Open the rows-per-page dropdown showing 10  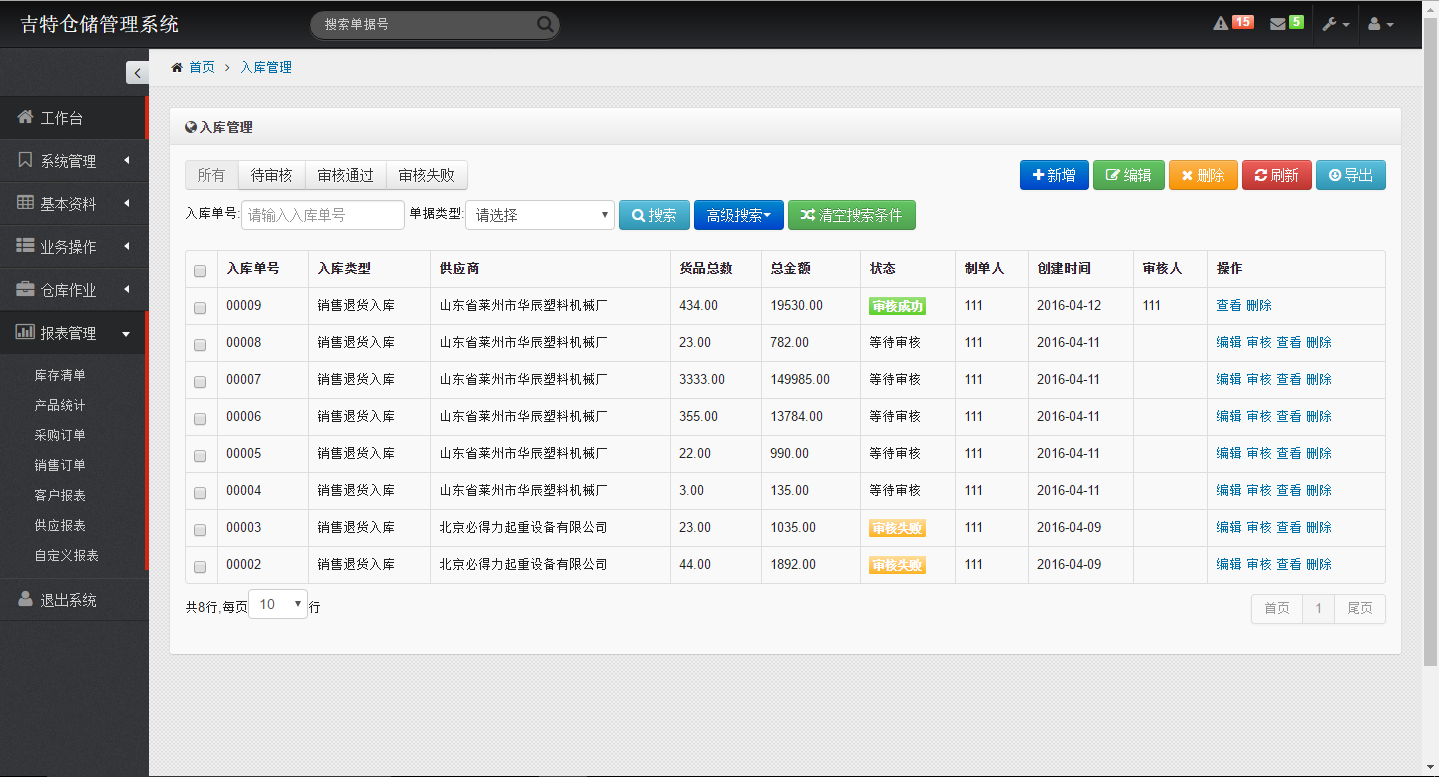coord(277,604)
